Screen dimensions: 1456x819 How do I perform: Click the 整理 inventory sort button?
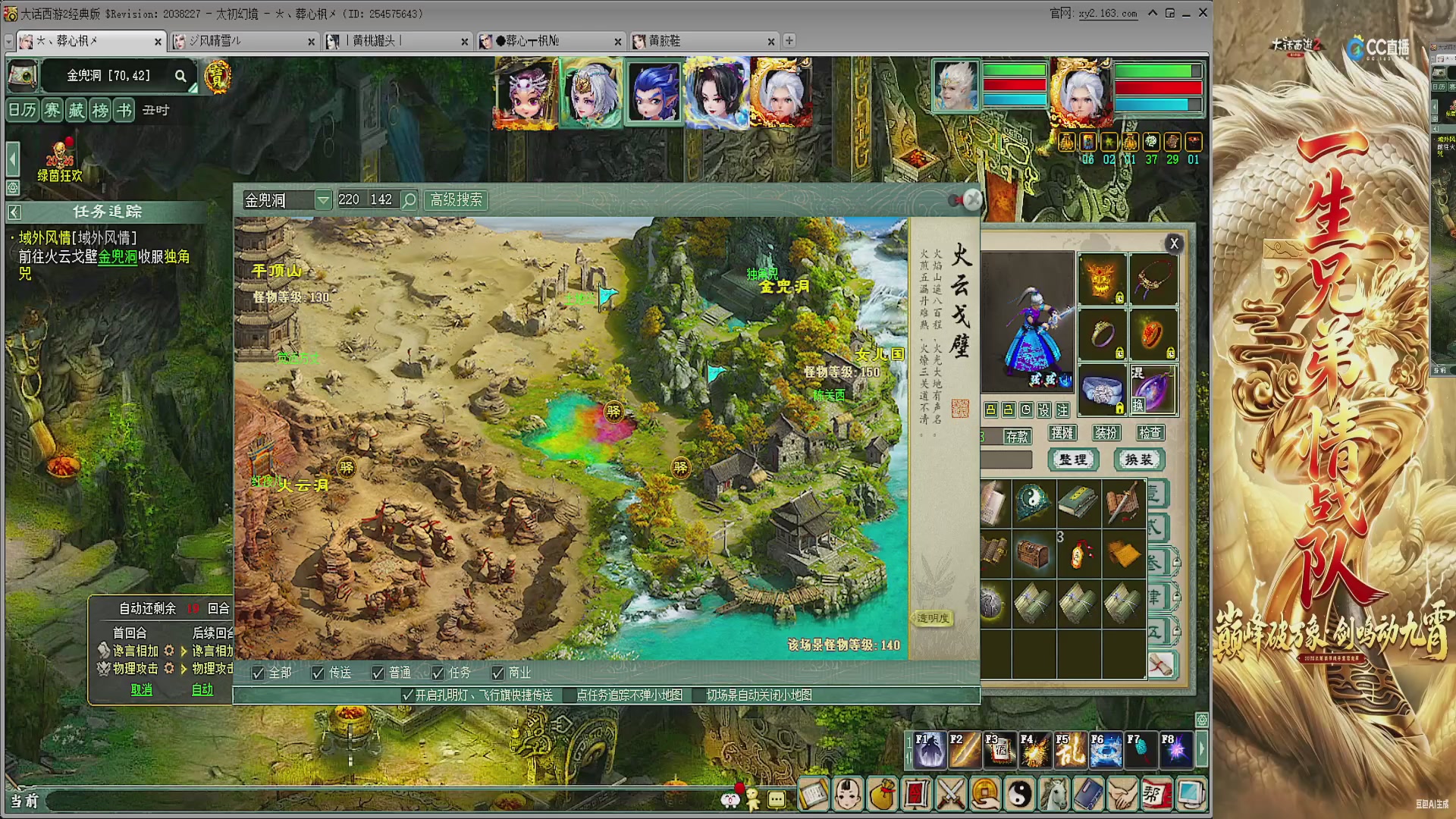[x=1073, y=460]
